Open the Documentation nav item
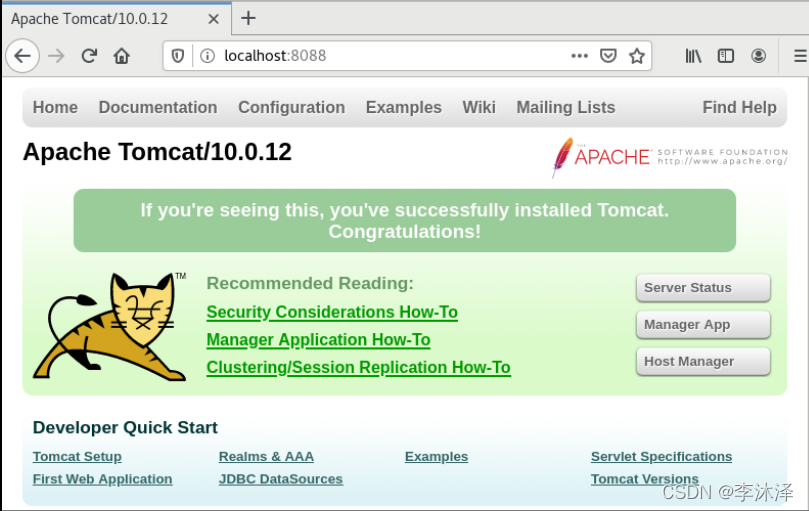This screenshot has width=809, height=511. point(158,107)
